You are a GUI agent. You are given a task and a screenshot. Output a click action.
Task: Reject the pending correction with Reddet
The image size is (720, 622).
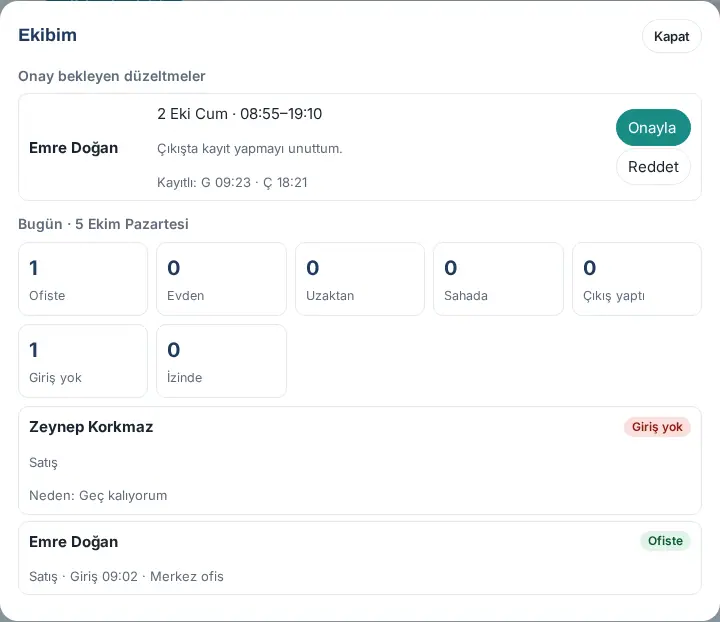pos(653,167)
